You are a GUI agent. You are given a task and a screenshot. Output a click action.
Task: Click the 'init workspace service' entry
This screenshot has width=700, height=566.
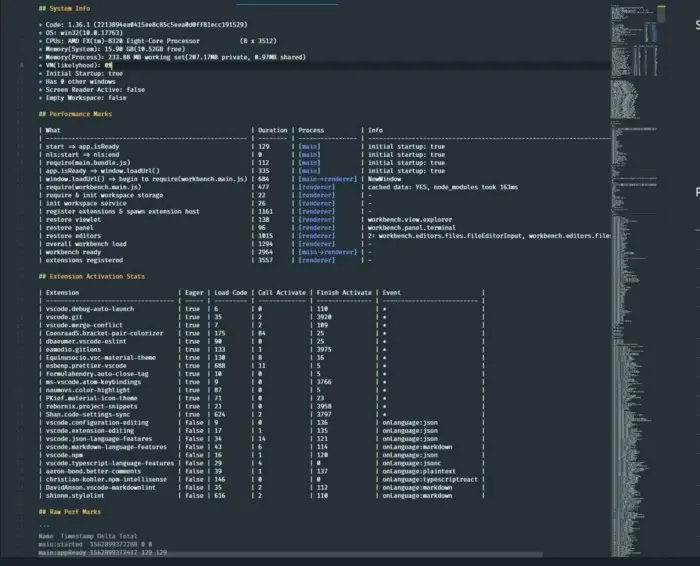click(x=86, y=203)
